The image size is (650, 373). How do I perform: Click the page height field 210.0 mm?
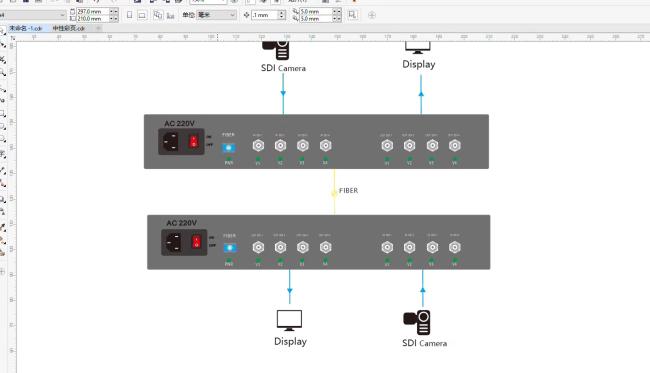click(x=93, y=19)
